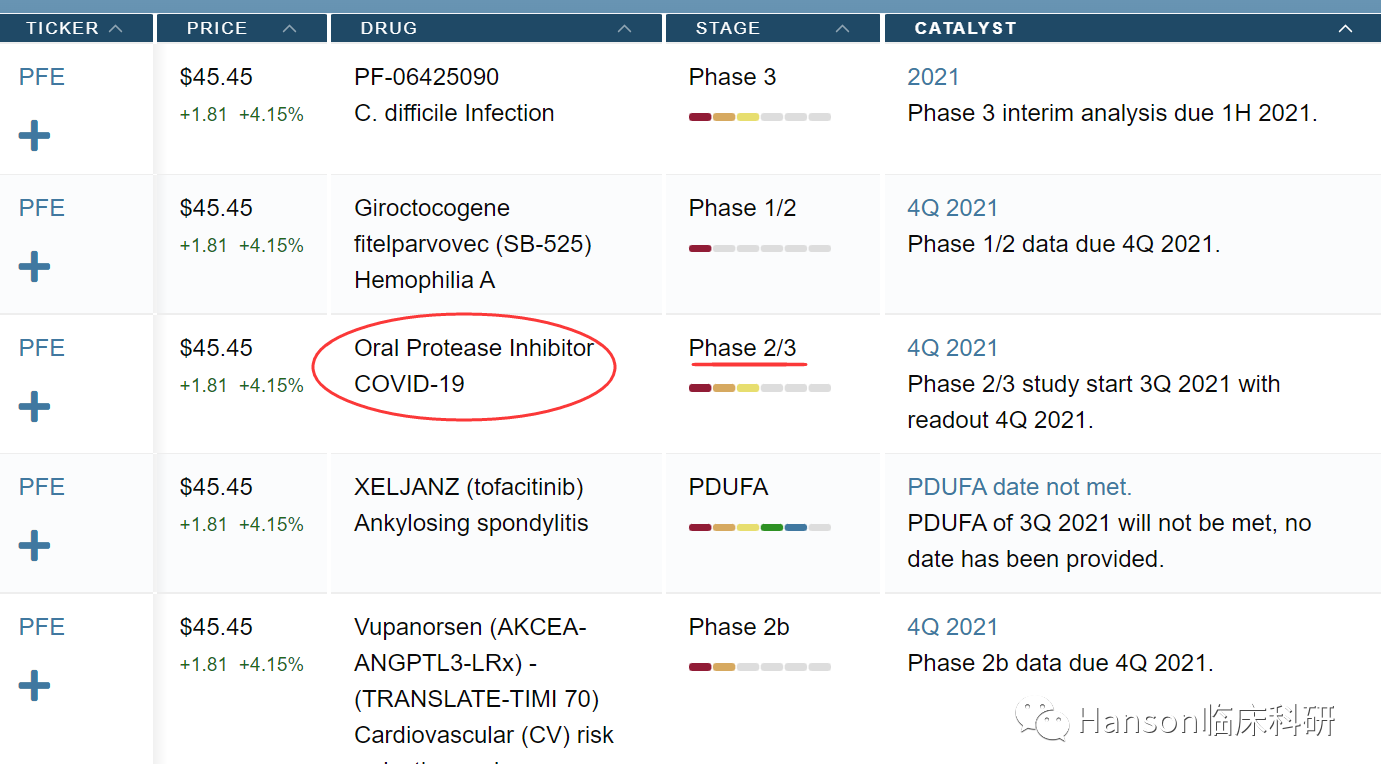
Task: Click the 2021 catalyst date link
Action: pyautogui.click(x=933, y=77)
